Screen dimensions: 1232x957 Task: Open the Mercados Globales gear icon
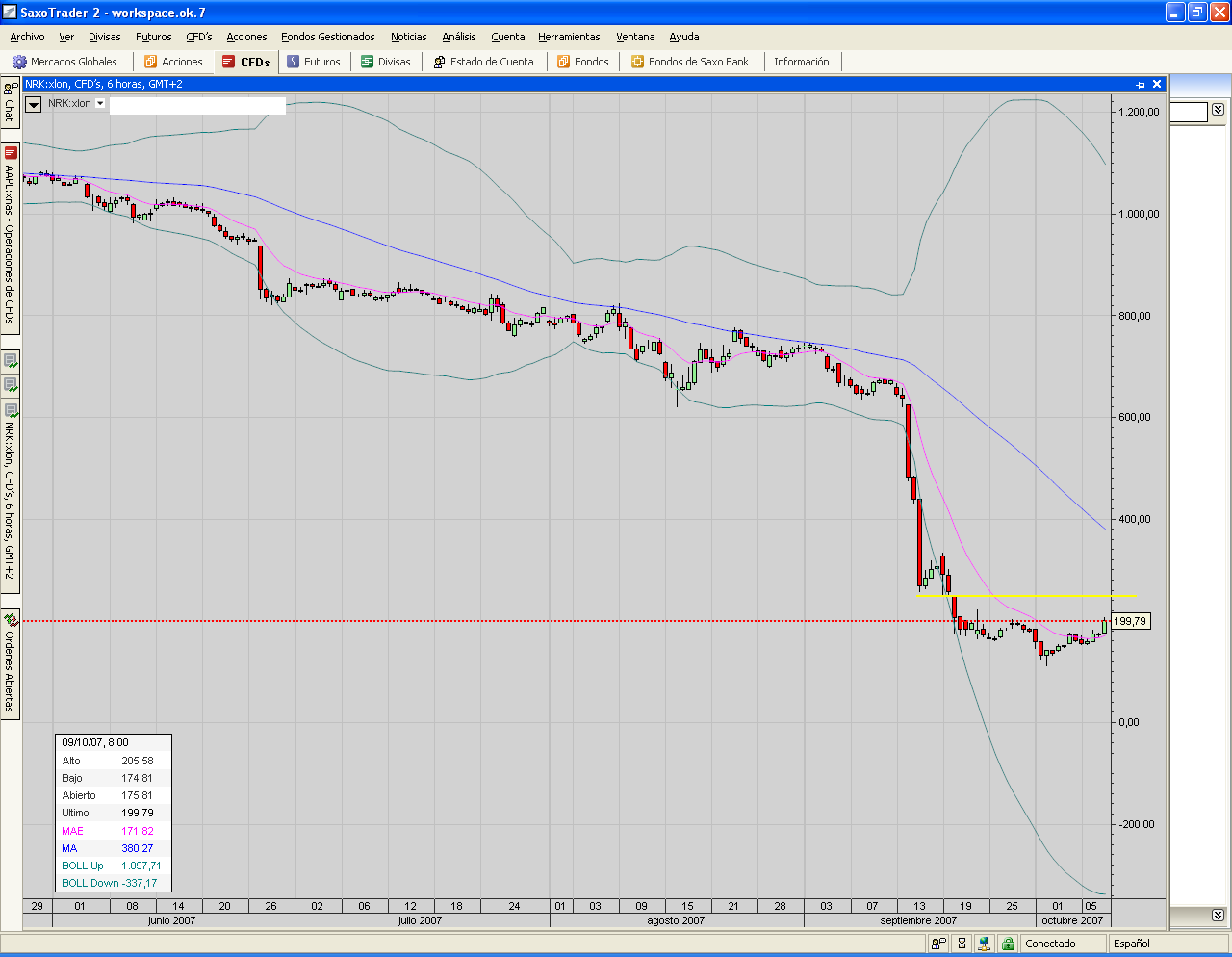tap(19, 62)
